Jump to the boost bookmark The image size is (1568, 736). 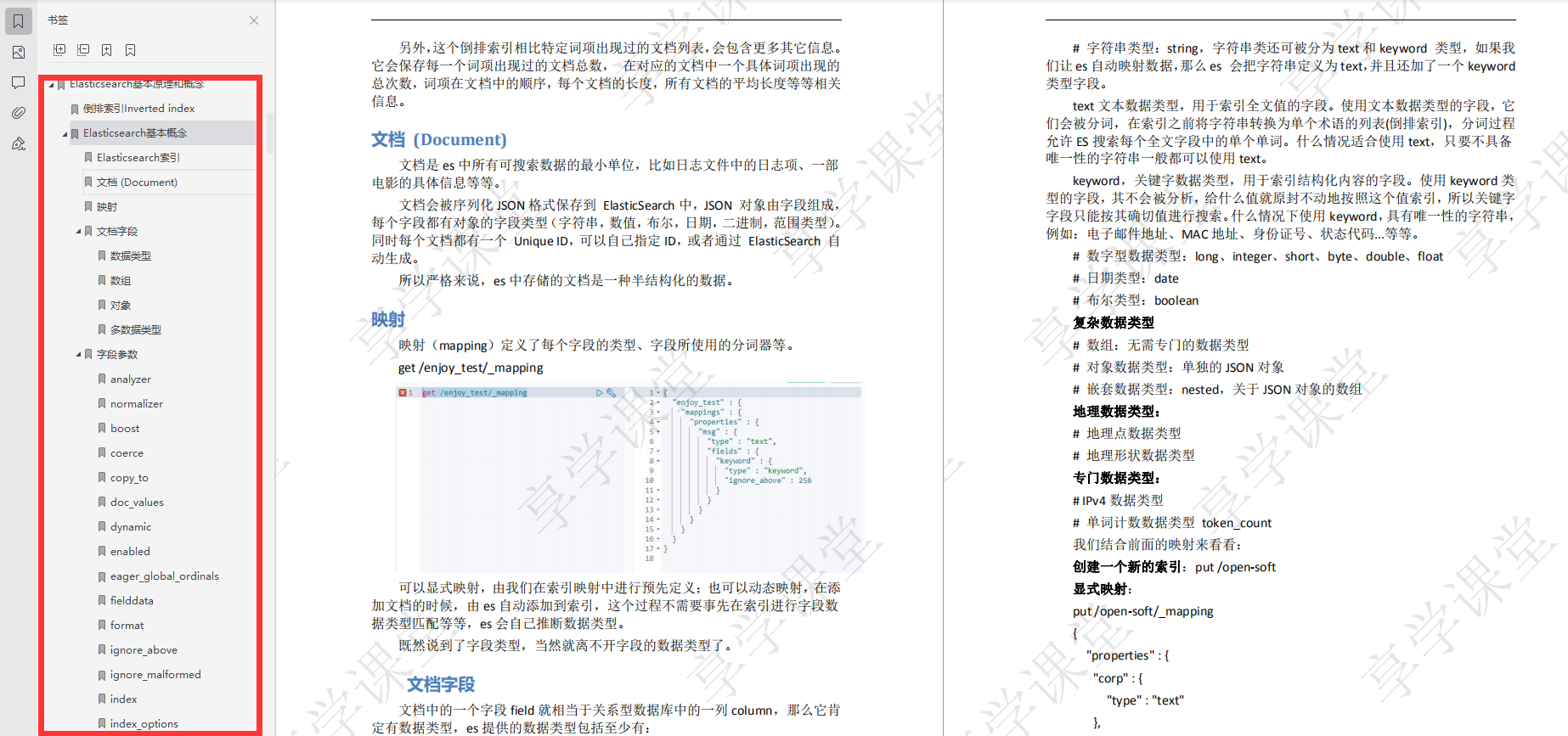tap(125, 429)
